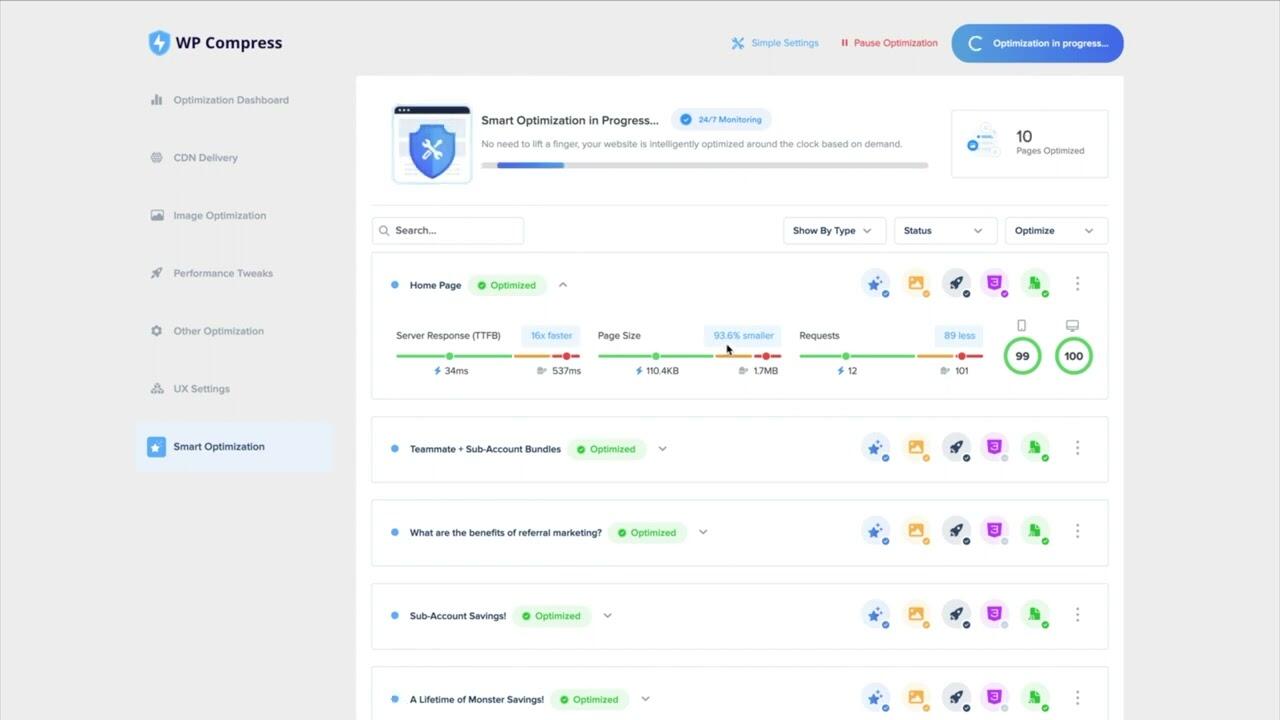Click the WP Compress logo
1280x720 pixels.
tap(215, 42)
